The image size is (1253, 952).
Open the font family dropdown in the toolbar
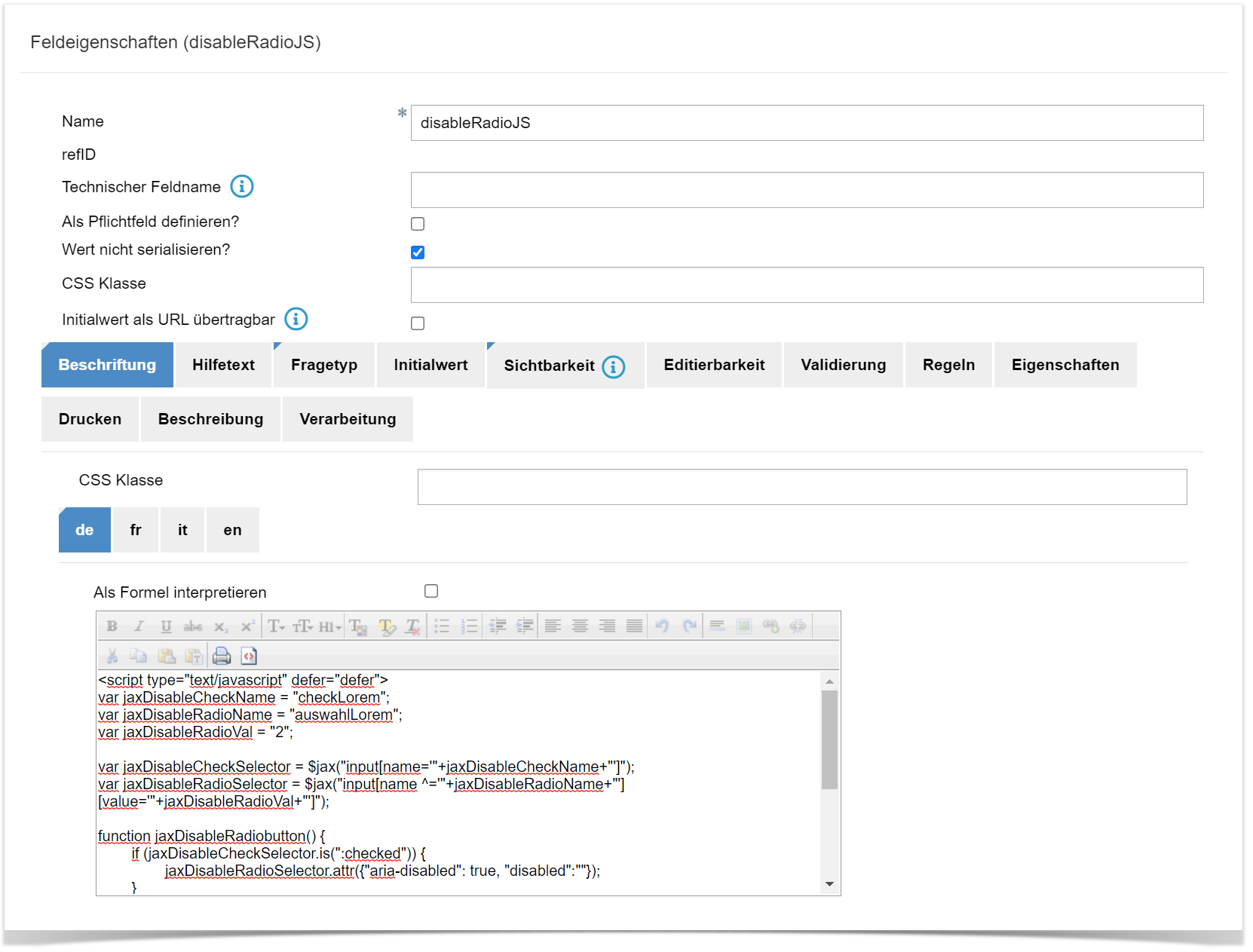click(x=276, y=626)
